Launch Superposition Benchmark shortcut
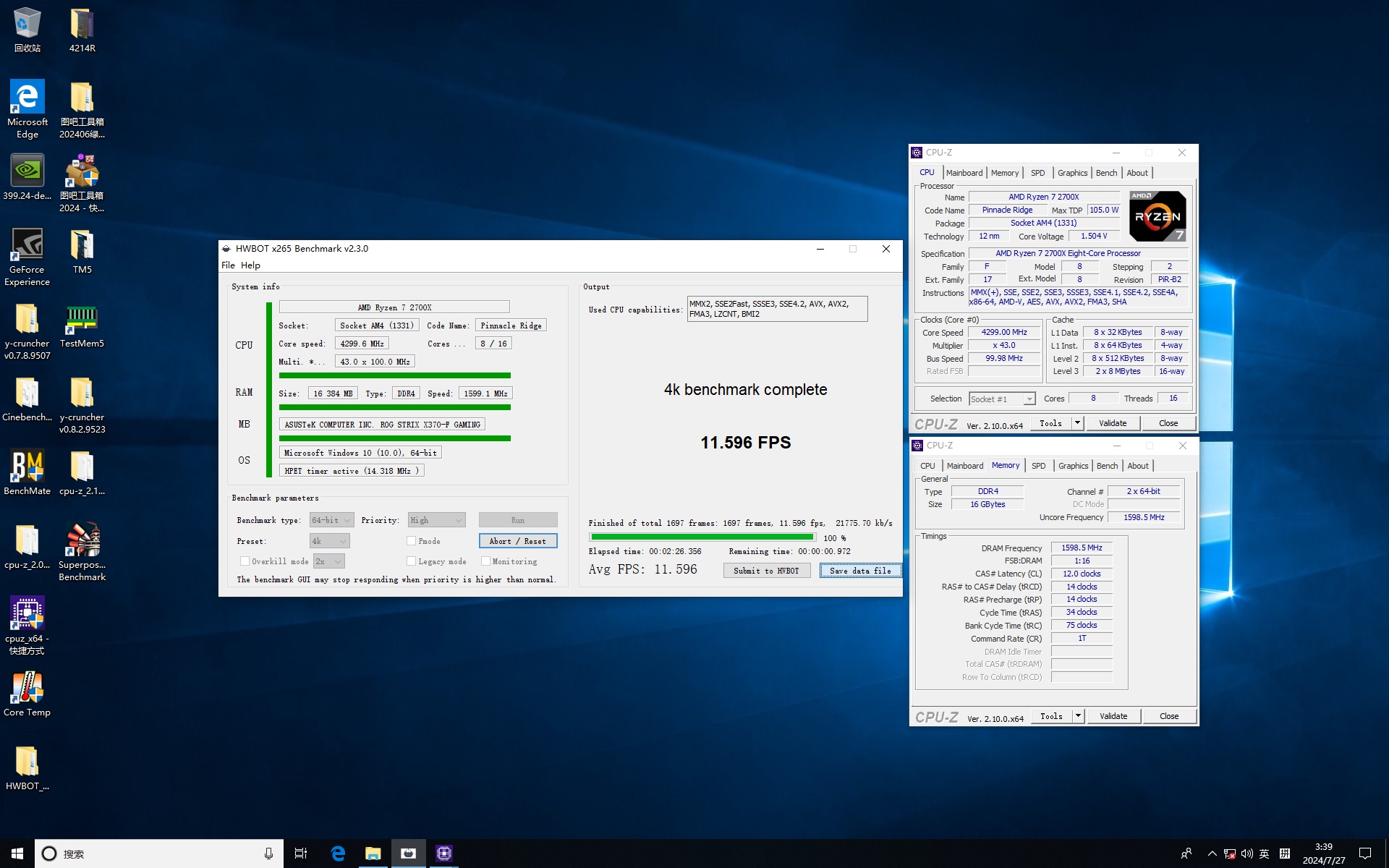1389x868 pixels. pyautogui.click(x=82, y=552)
